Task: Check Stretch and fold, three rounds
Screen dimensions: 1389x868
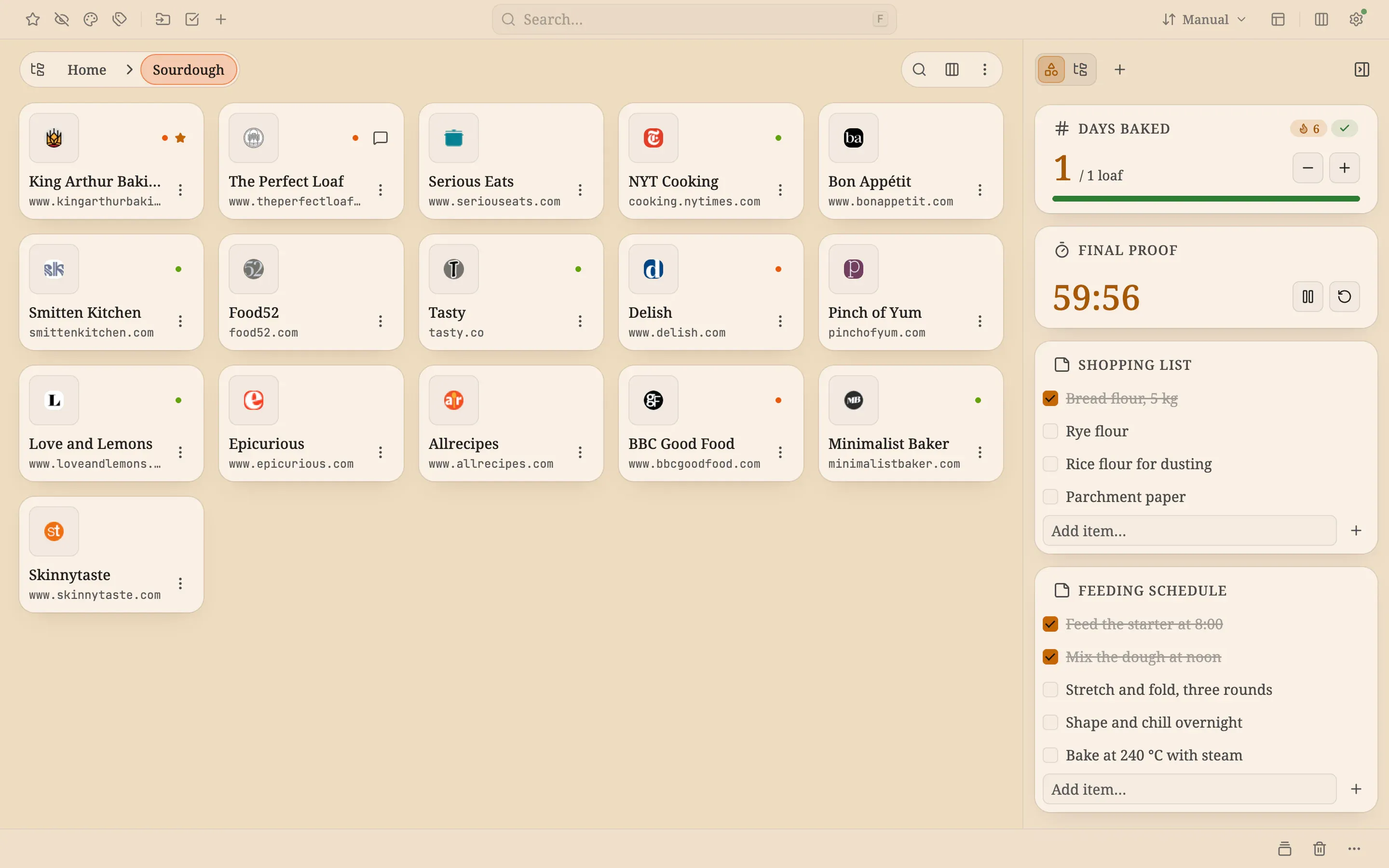Action: [x=1050, y=689]
